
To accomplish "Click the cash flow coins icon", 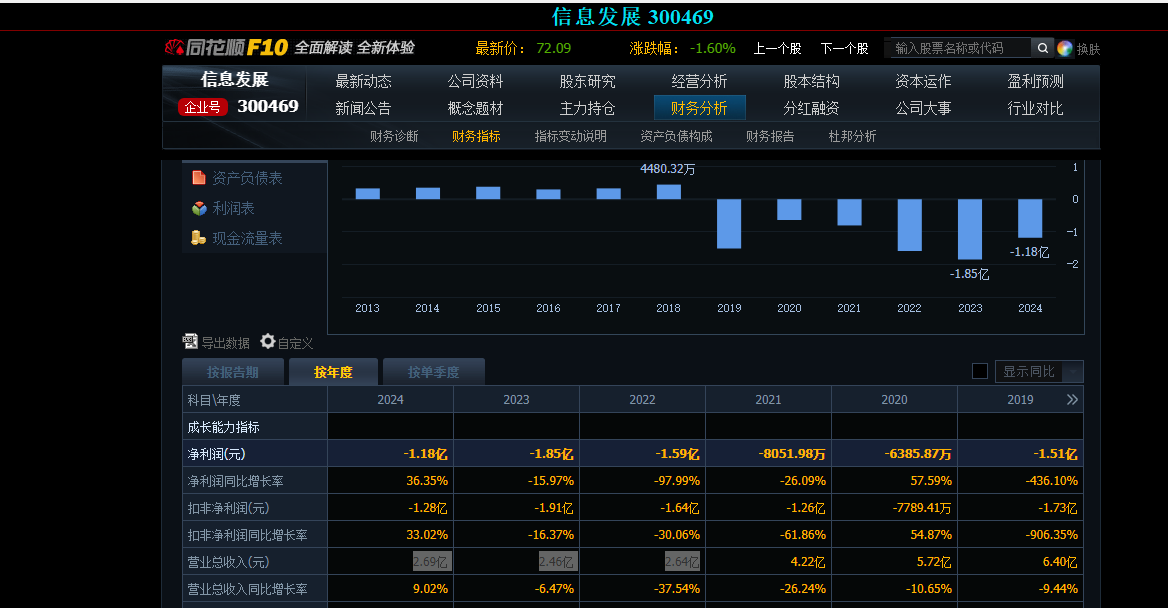I will coord(198,238).
